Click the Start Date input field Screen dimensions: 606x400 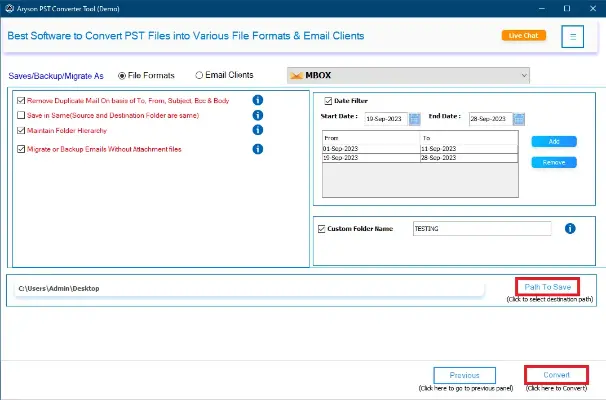pyautogui.click(x=385, y=119)
